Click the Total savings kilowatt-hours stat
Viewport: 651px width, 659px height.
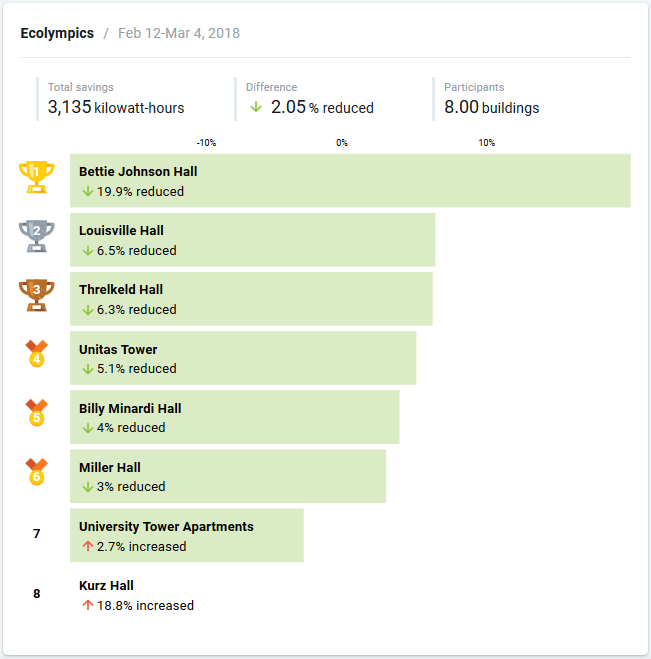pos(116,99)
